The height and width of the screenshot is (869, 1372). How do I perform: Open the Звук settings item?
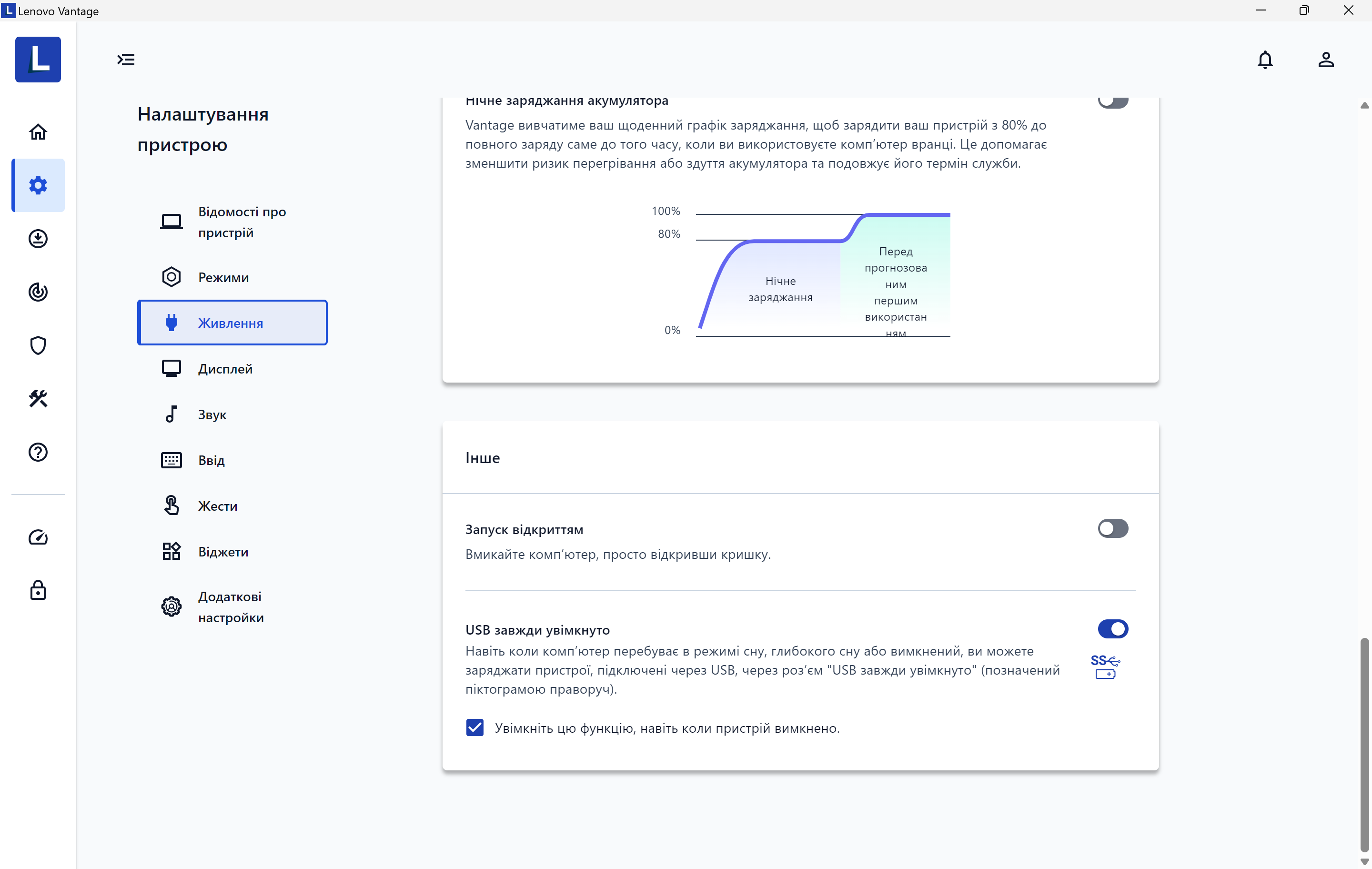click(x=212, y=414)
